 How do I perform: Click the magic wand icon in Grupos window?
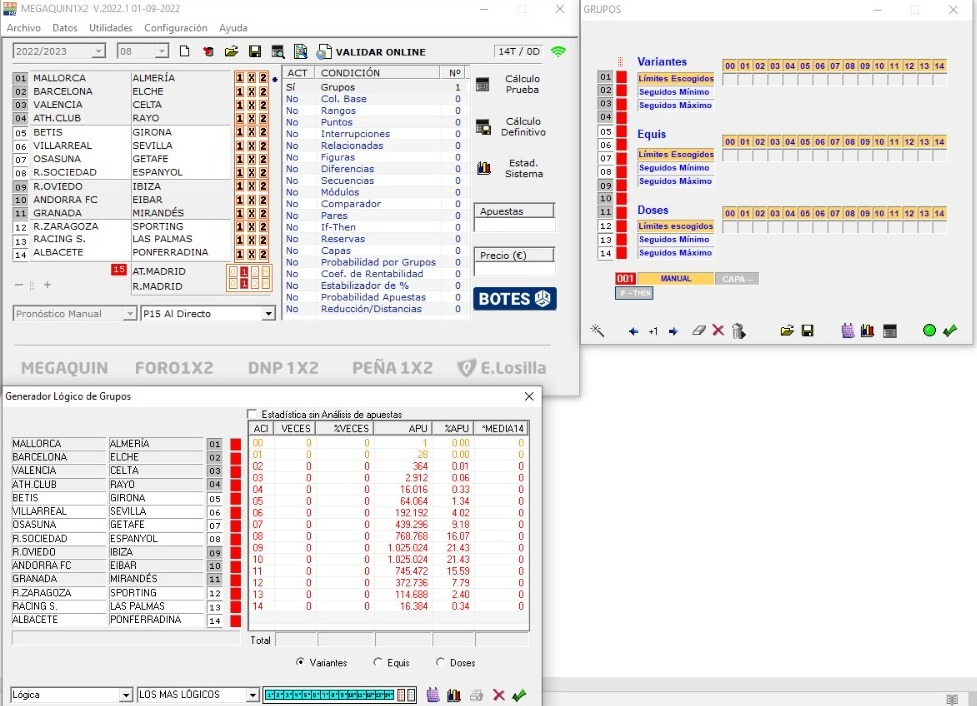point(597,330)
